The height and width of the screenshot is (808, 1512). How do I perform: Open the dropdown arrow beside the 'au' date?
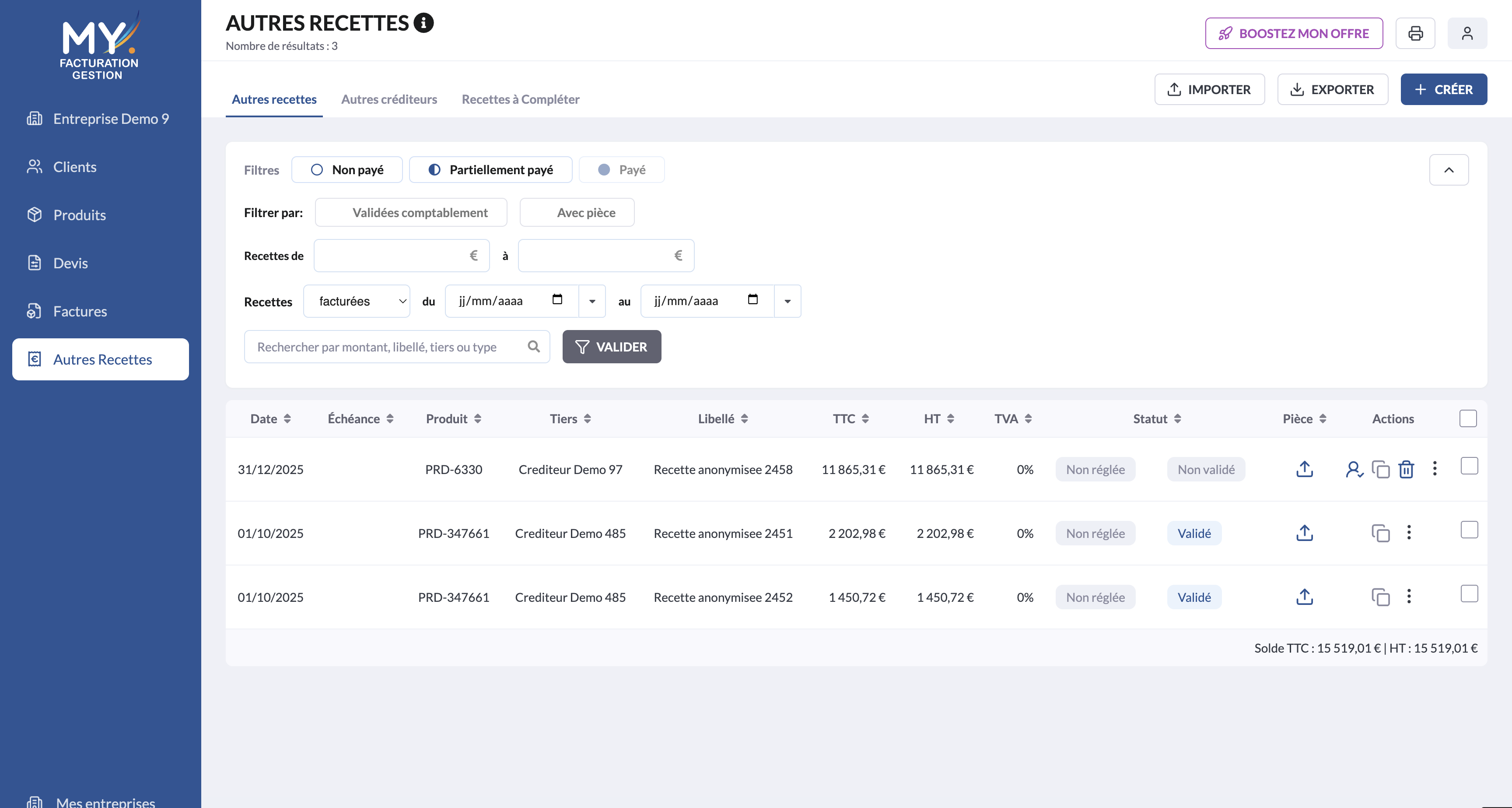point(787,301)
